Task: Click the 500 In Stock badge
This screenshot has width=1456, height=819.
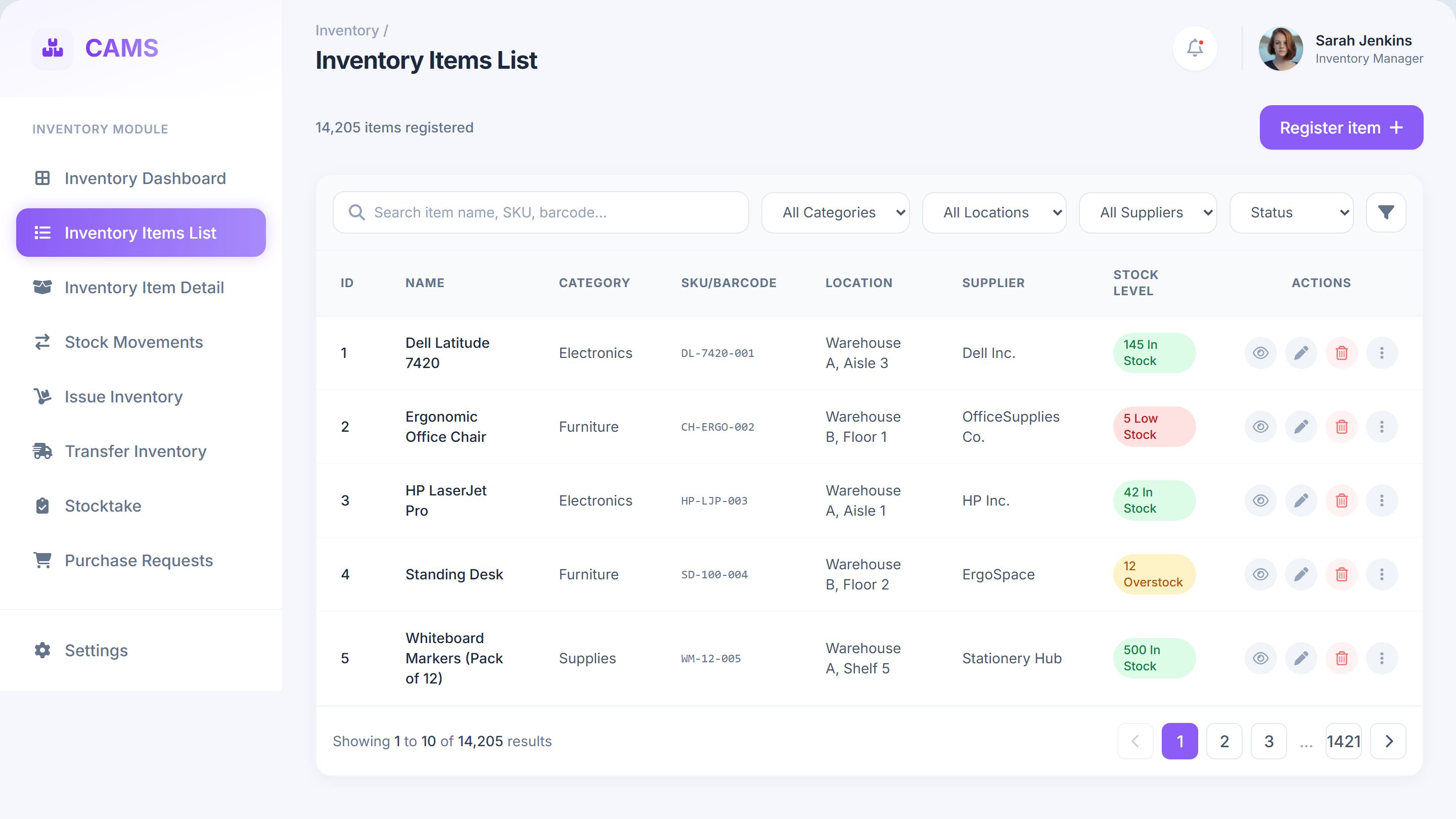Action: click(1154, 658)
